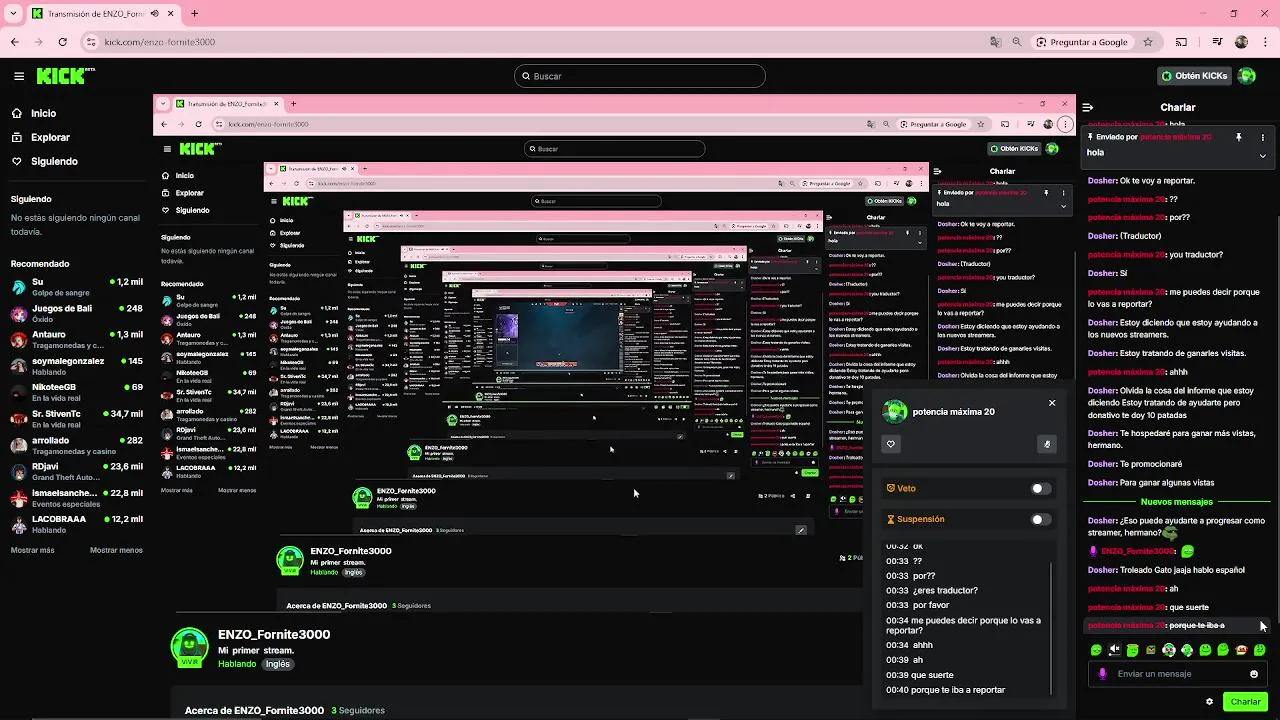The width and height of the screenshot is (1280, 720).
Task: Mute the tab audio icon on the Kick tab
Action: coord(154,14)
